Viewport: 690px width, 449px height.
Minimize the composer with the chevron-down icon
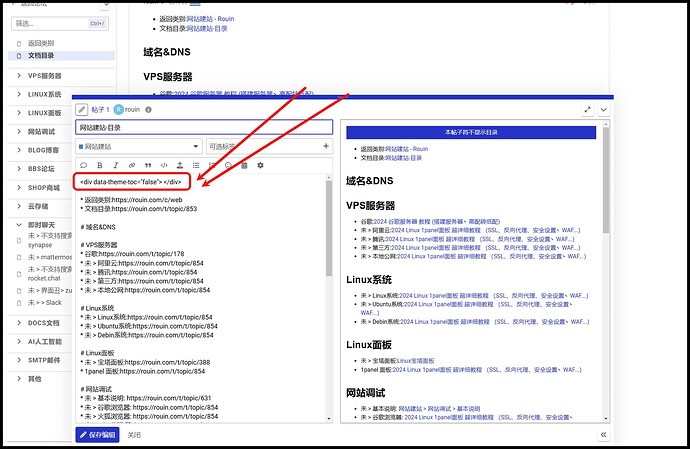coord(604,110)
